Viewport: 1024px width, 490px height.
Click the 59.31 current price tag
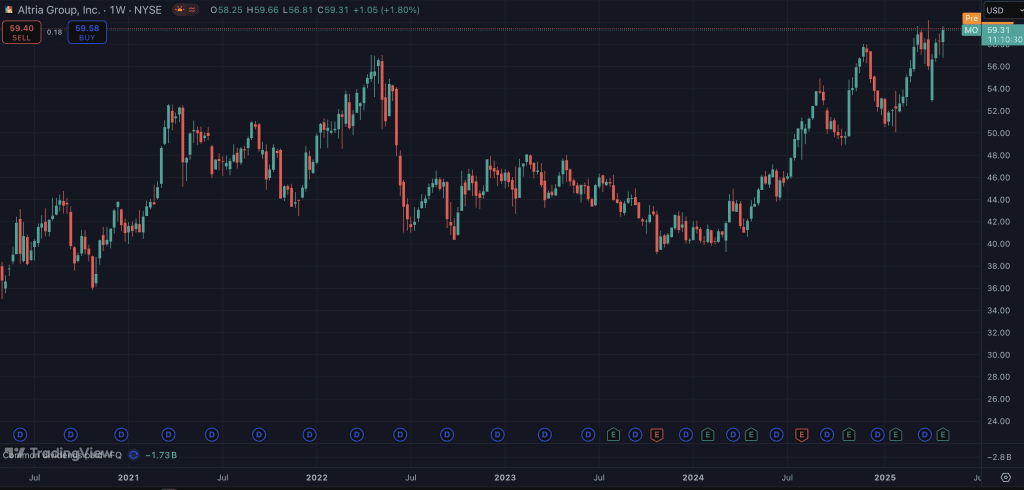click(x=1002, y=35)
